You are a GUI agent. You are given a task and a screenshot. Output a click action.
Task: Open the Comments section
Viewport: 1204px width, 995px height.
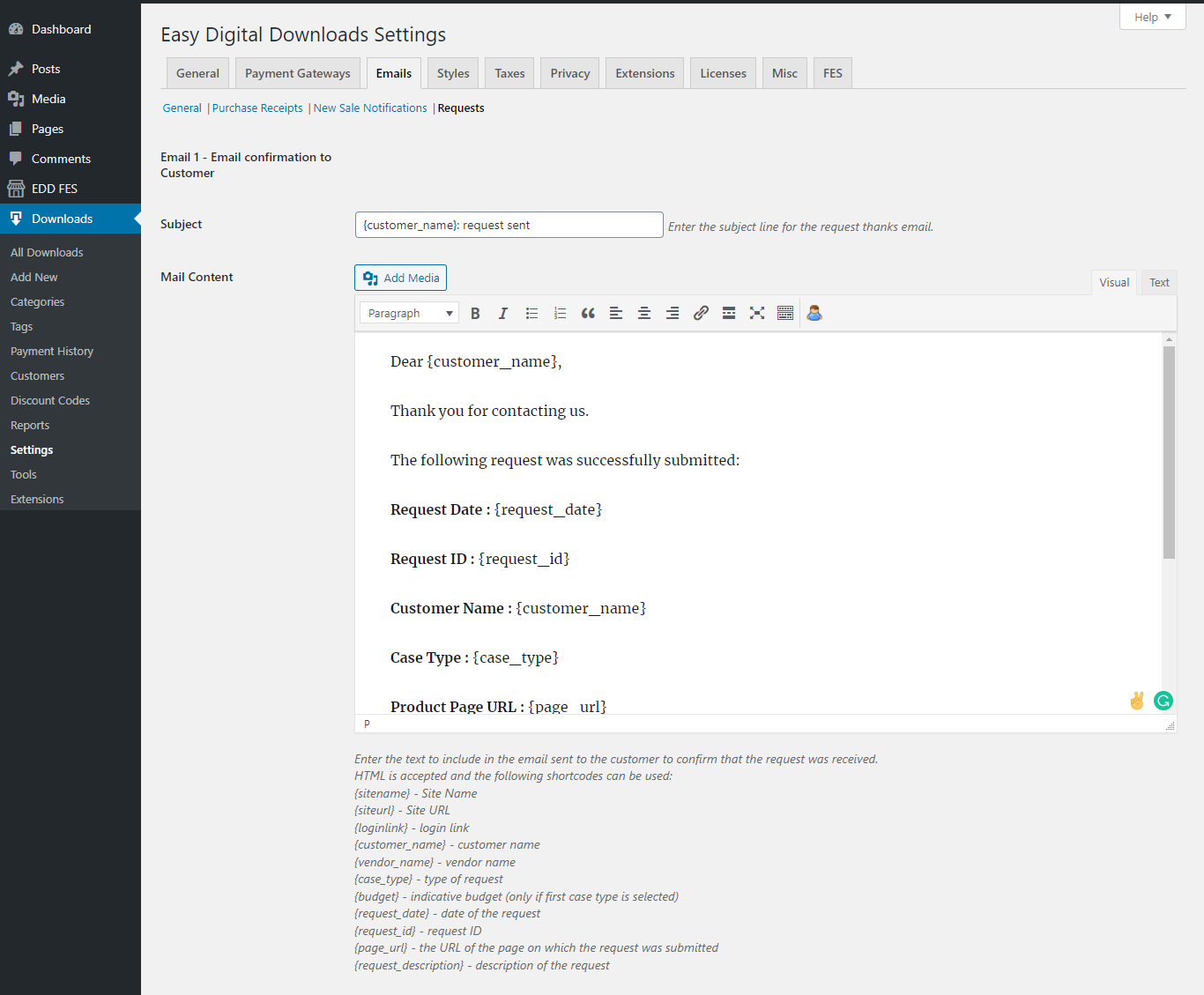pos(71,159)
